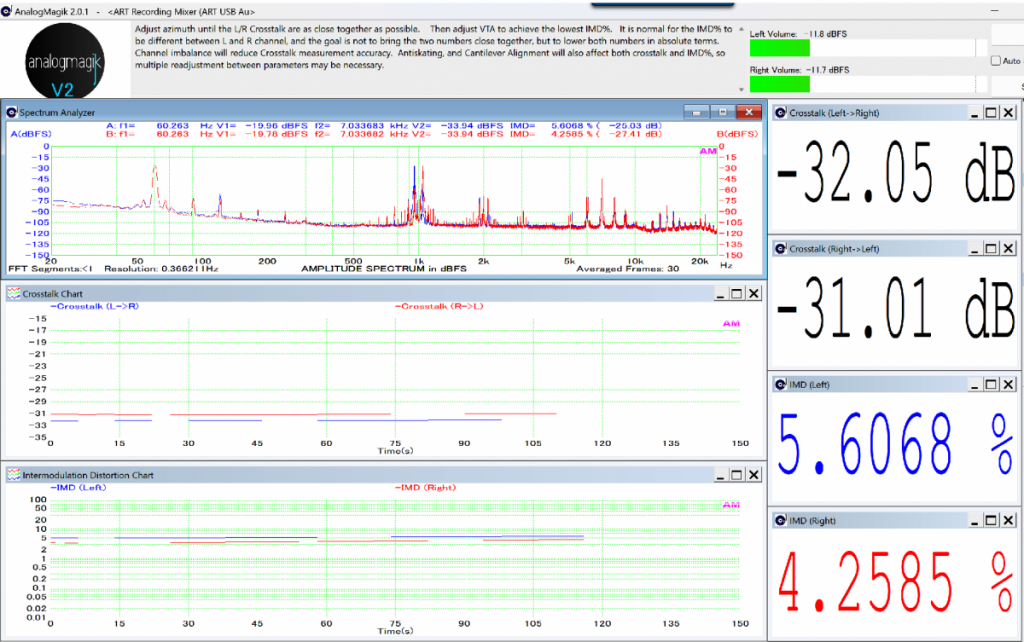Click the 'AMPLITUDE SPECTRUM in dBFS' caption
Image resolution: width=1024 pixels, height=642 pixels.
384,268
